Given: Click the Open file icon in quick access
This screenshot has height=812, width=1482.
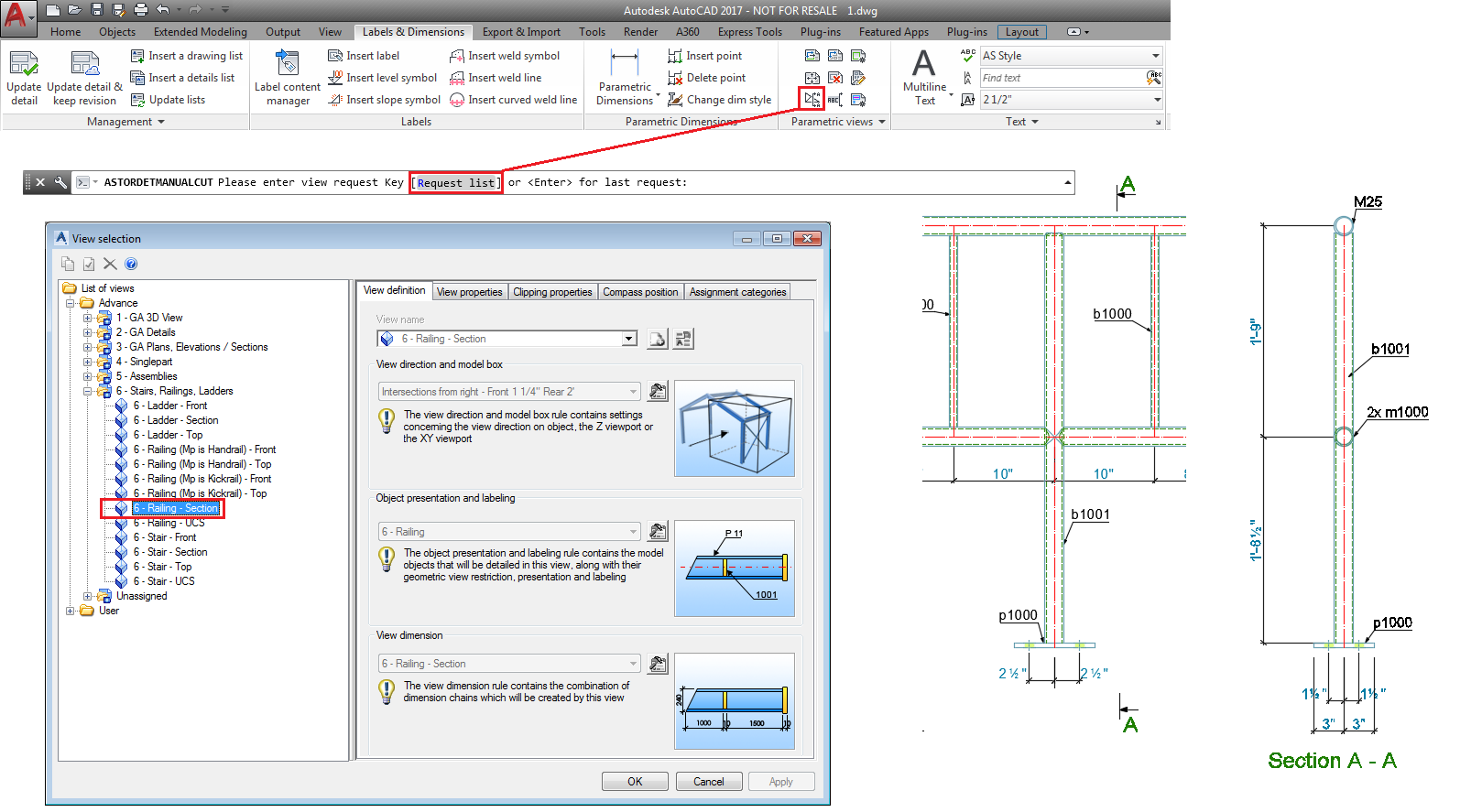Looking at the screenshot, I should [74, 10].
